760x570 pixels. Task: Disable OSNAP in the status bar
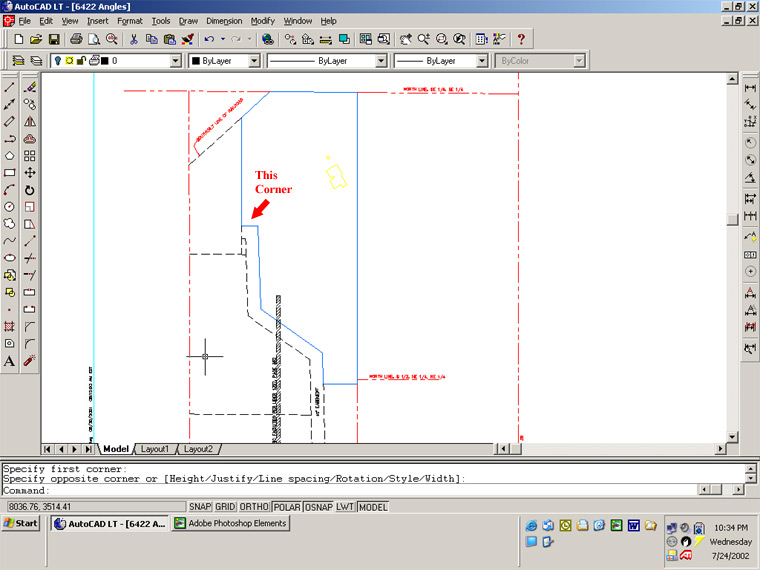pos(318,507)
